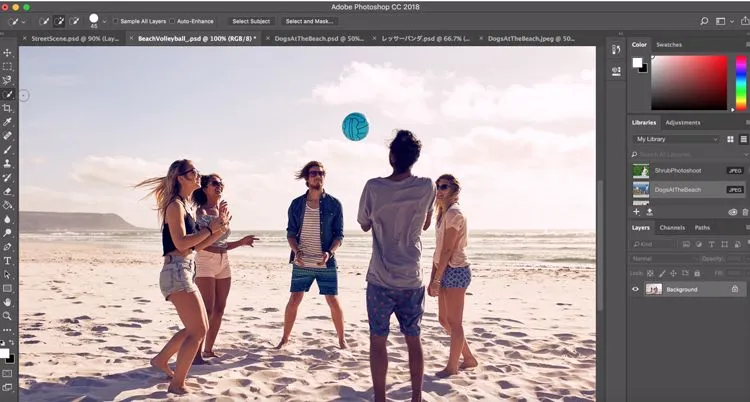The width and height of the screenshot is (750, 402).
Task: Open the brush size picker dropdown
Action: click(x=104, y=21)
